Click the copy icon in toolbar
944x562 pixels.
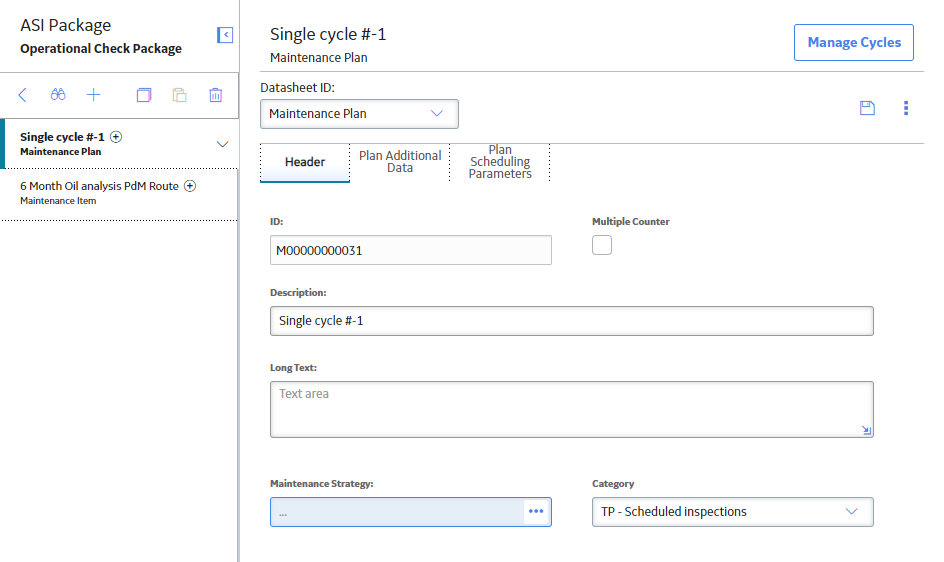(x=144, y=95)
